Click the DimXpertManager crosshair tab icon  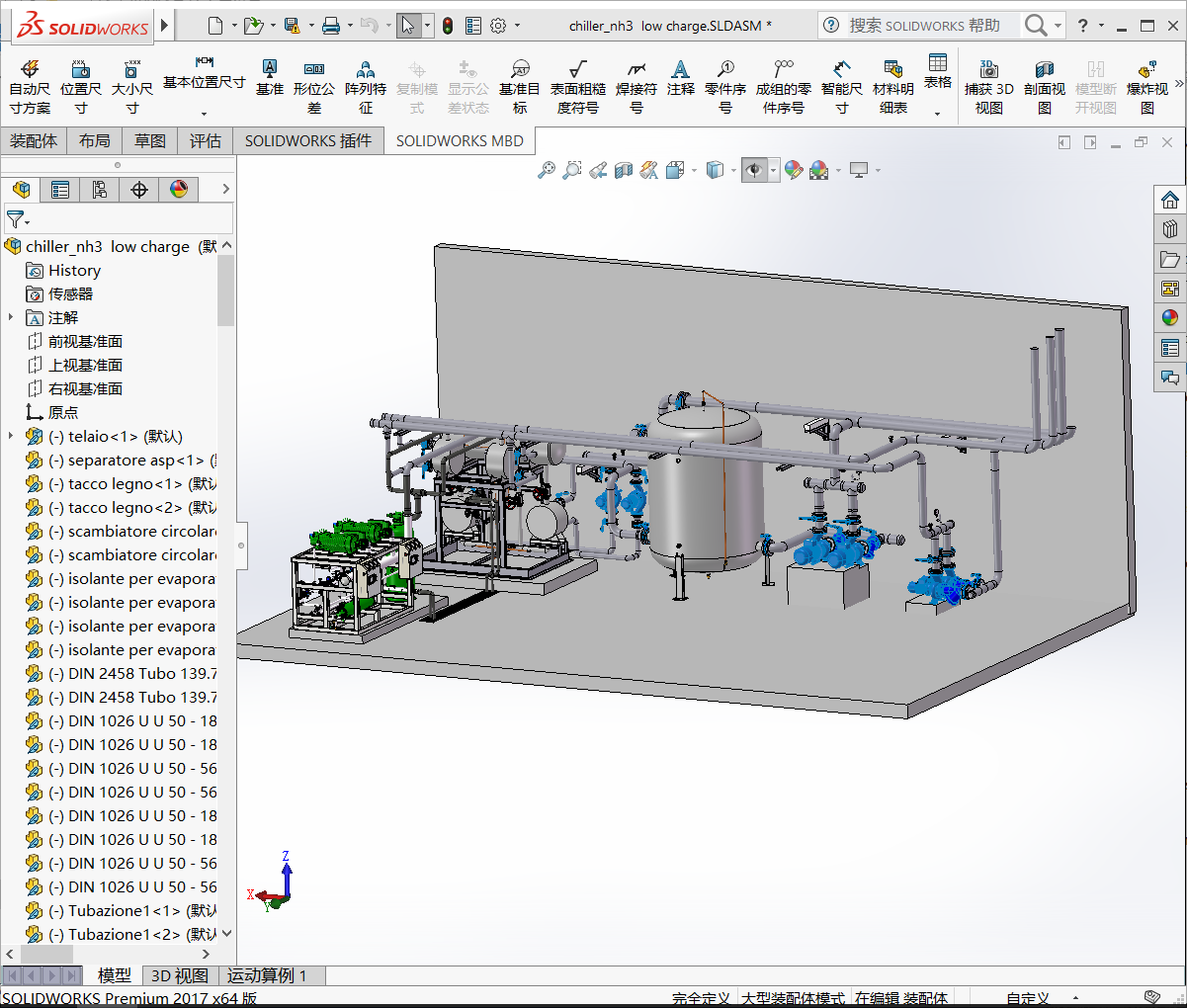pyautogui.click(x=139, y=190)
